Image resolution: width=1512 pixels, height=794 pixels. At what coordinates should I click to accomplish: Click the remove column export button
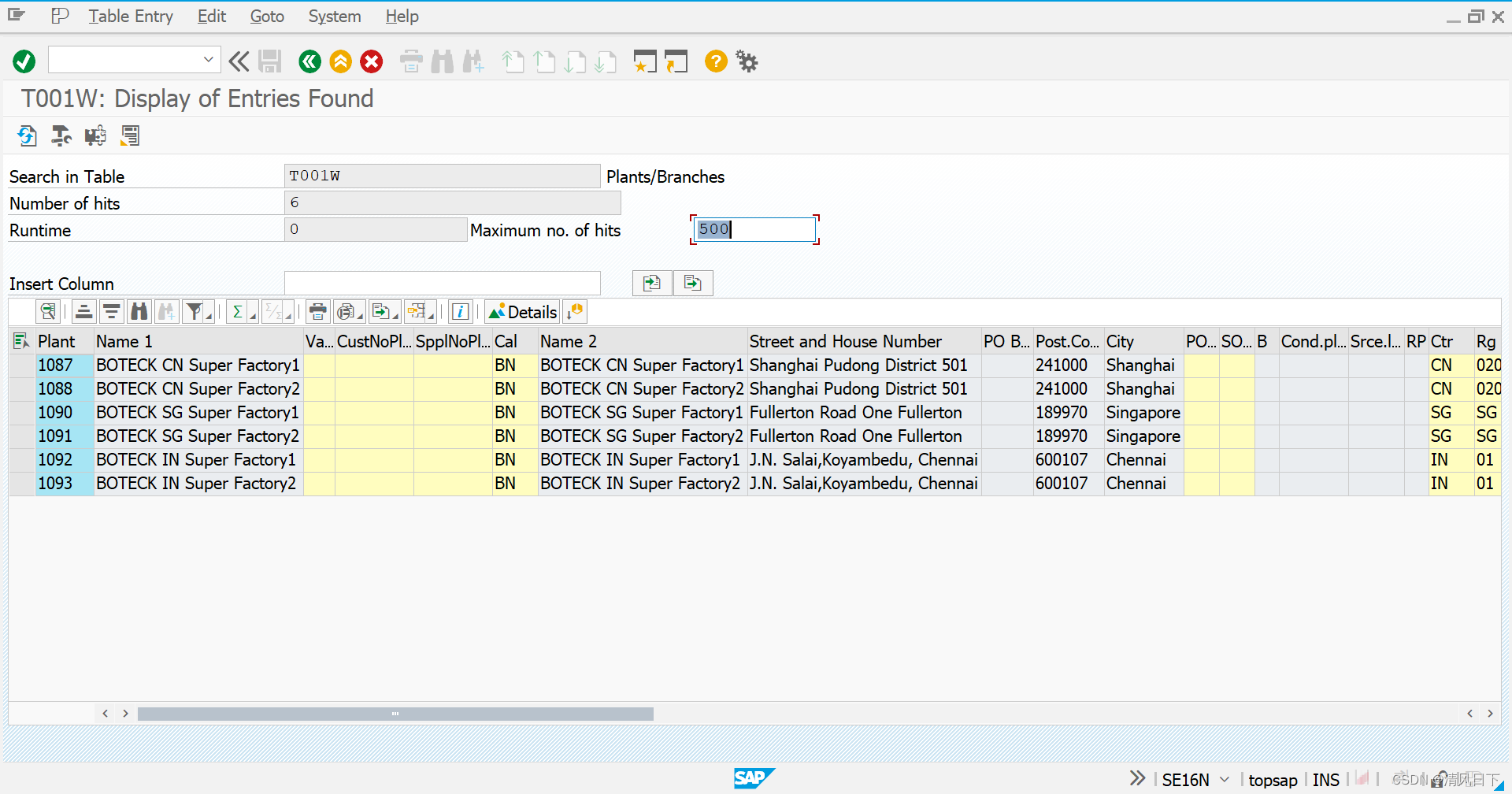[693, 284]
